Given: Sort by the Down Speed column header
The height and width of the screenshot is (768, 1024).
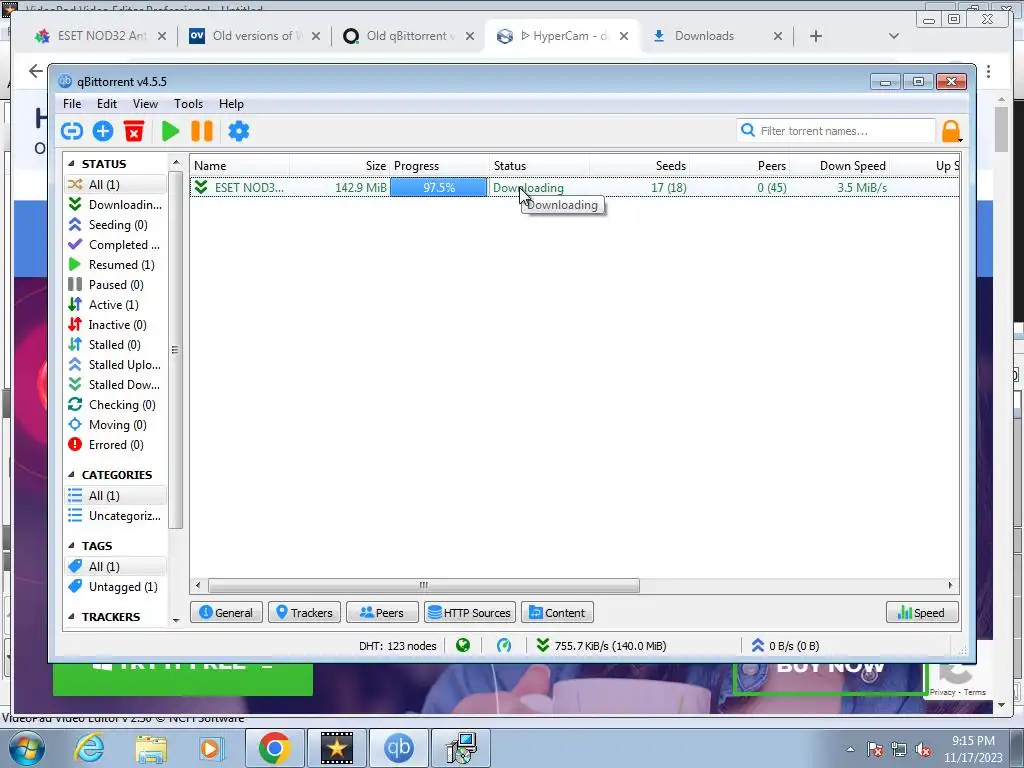Looking at the screenshot, I should (x=840, y=166).
